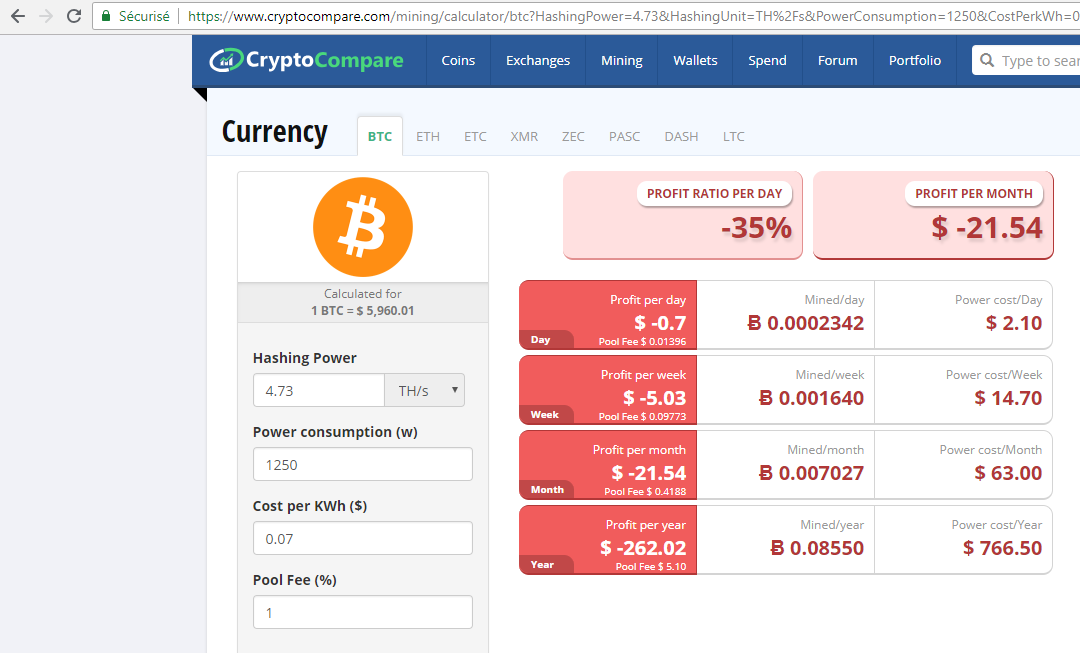Image resolution: width=1080 pixels, height=653 pixels.
Task: Click the search magnifier icon
Action: coord(987,60)
